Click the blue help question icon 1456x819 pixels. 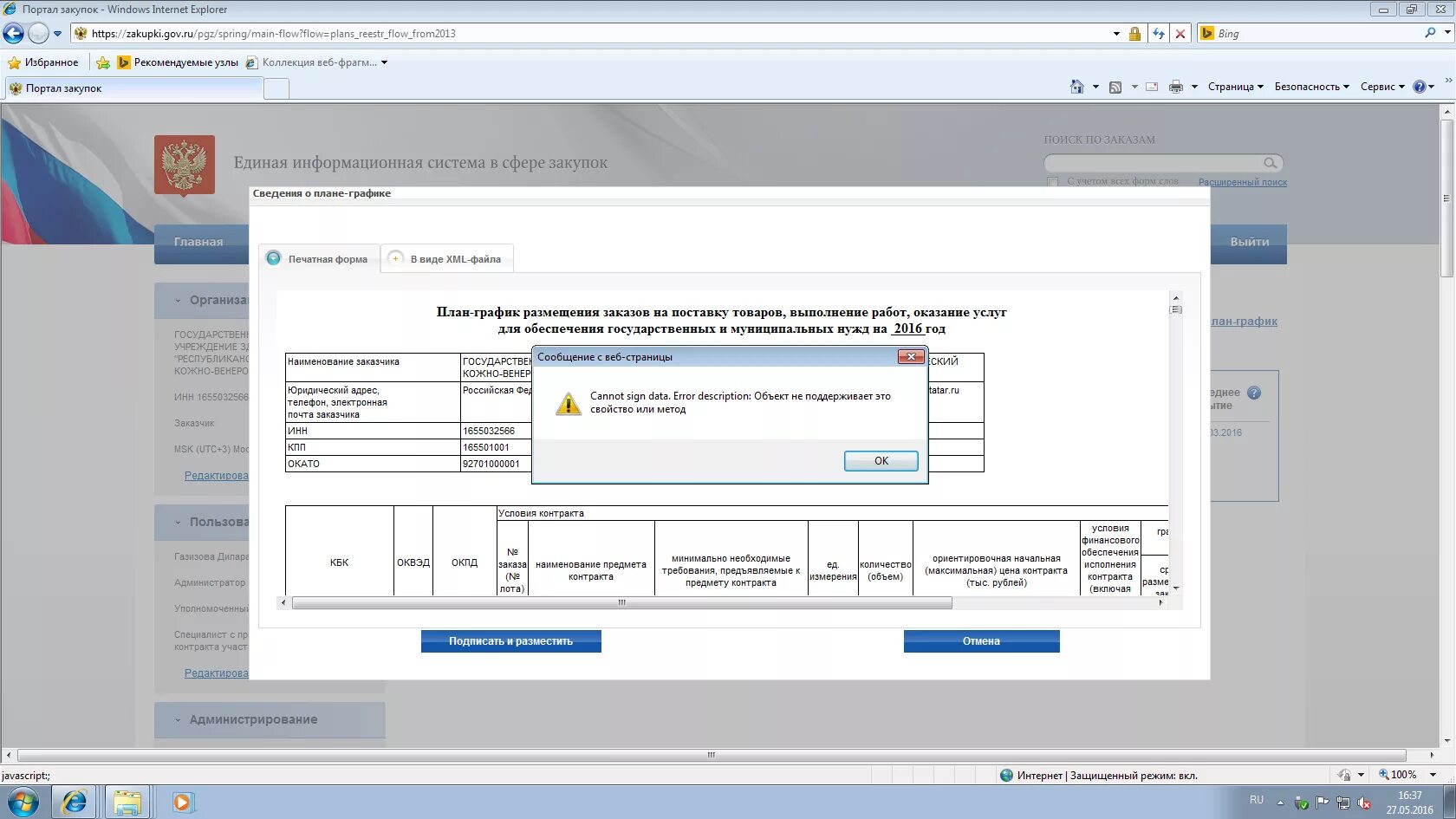coord(1420,87)
